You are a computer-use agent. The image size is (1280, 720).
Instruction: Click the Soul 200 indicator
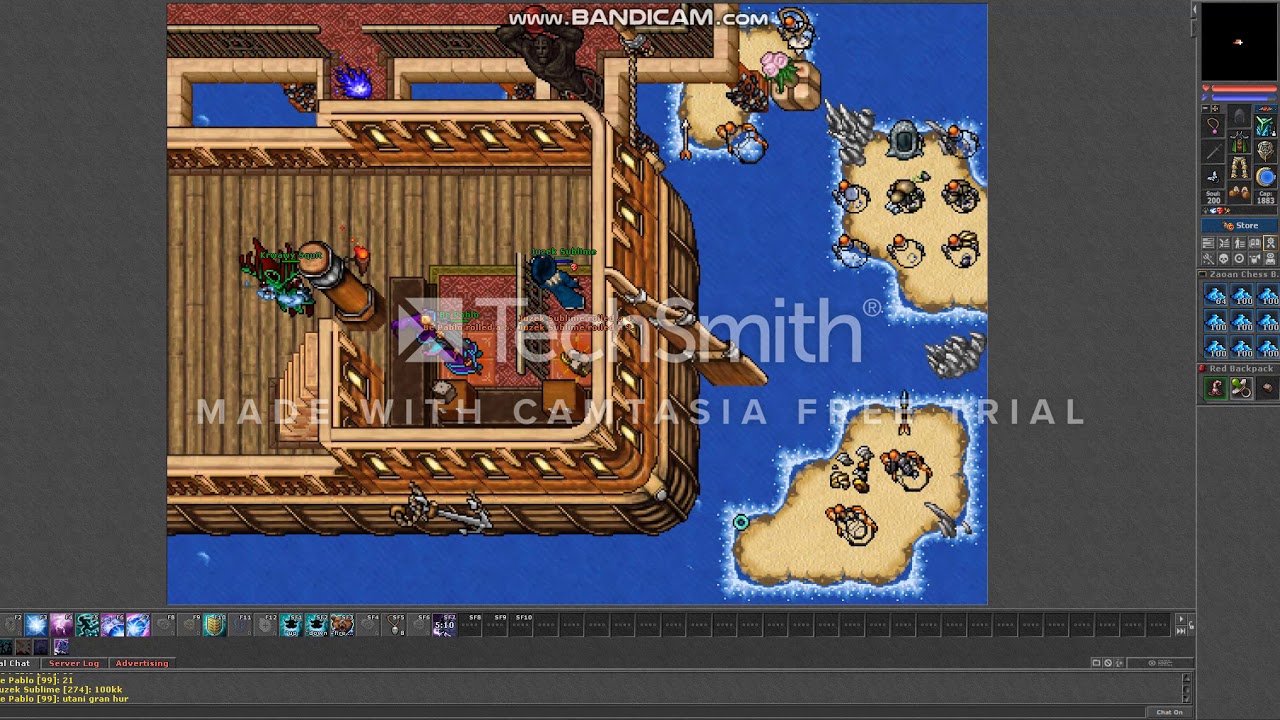tap(1213, 197)
